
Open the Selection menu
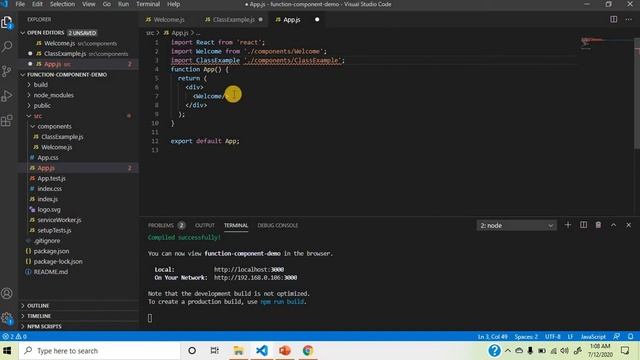(62, 4)
